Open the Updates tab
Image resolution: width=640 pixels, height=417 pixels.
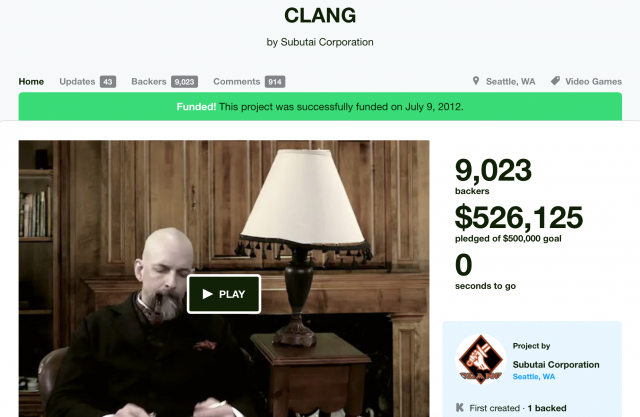77,82
